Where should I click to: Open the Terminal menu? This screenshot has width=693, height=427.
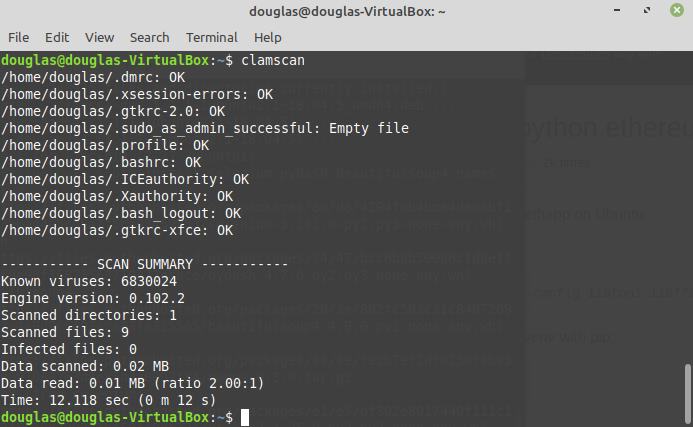(x=211, y=38)
